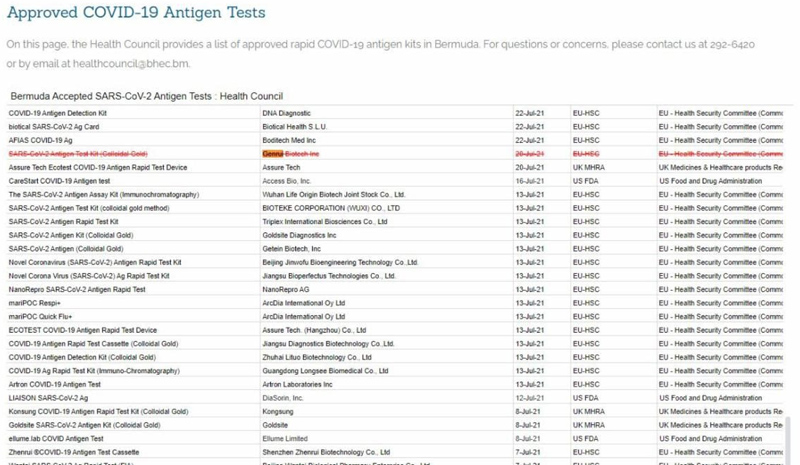Click the Access Bio, Inc. manufacturer cell
The image size is (800, 465).
pyautogui.click(x=287, y=181)
